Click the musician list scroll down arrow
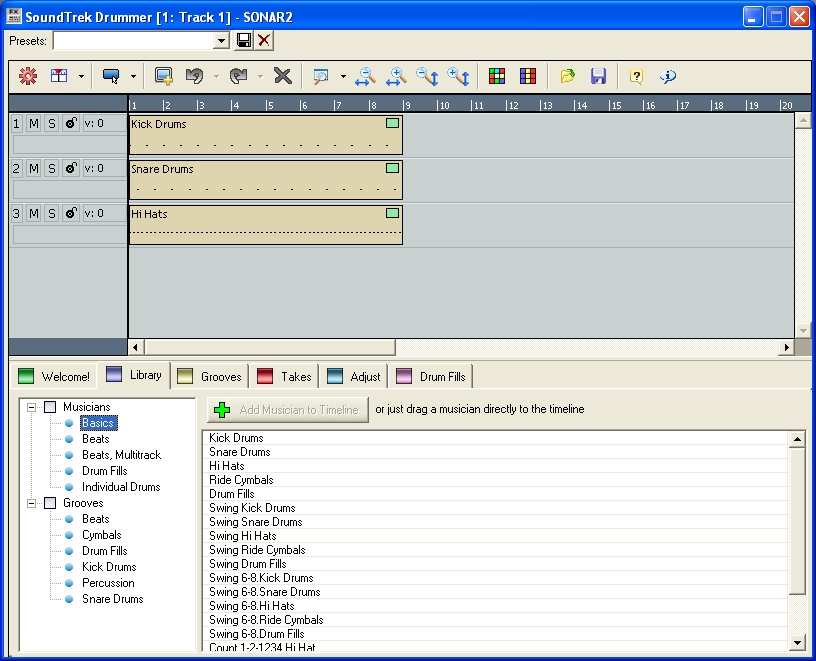The height and width of the screenshot is (661, 816). coord(797,643)
